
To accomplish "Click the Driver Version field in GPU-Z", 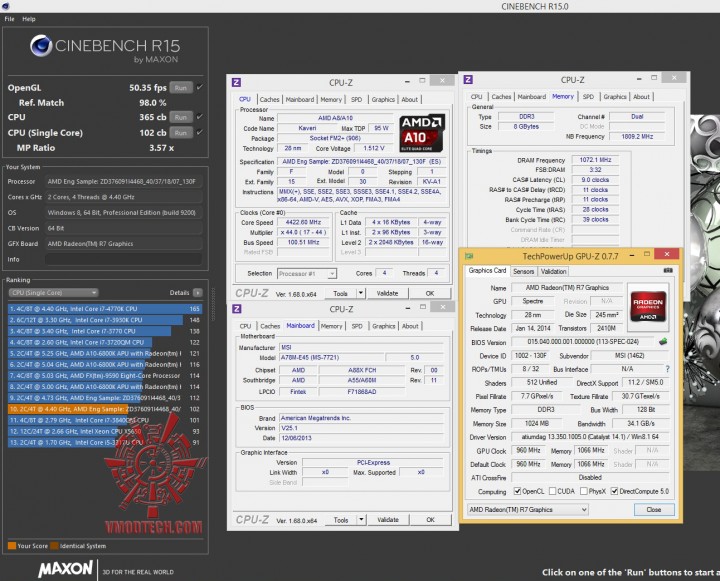I will (590, 437).
